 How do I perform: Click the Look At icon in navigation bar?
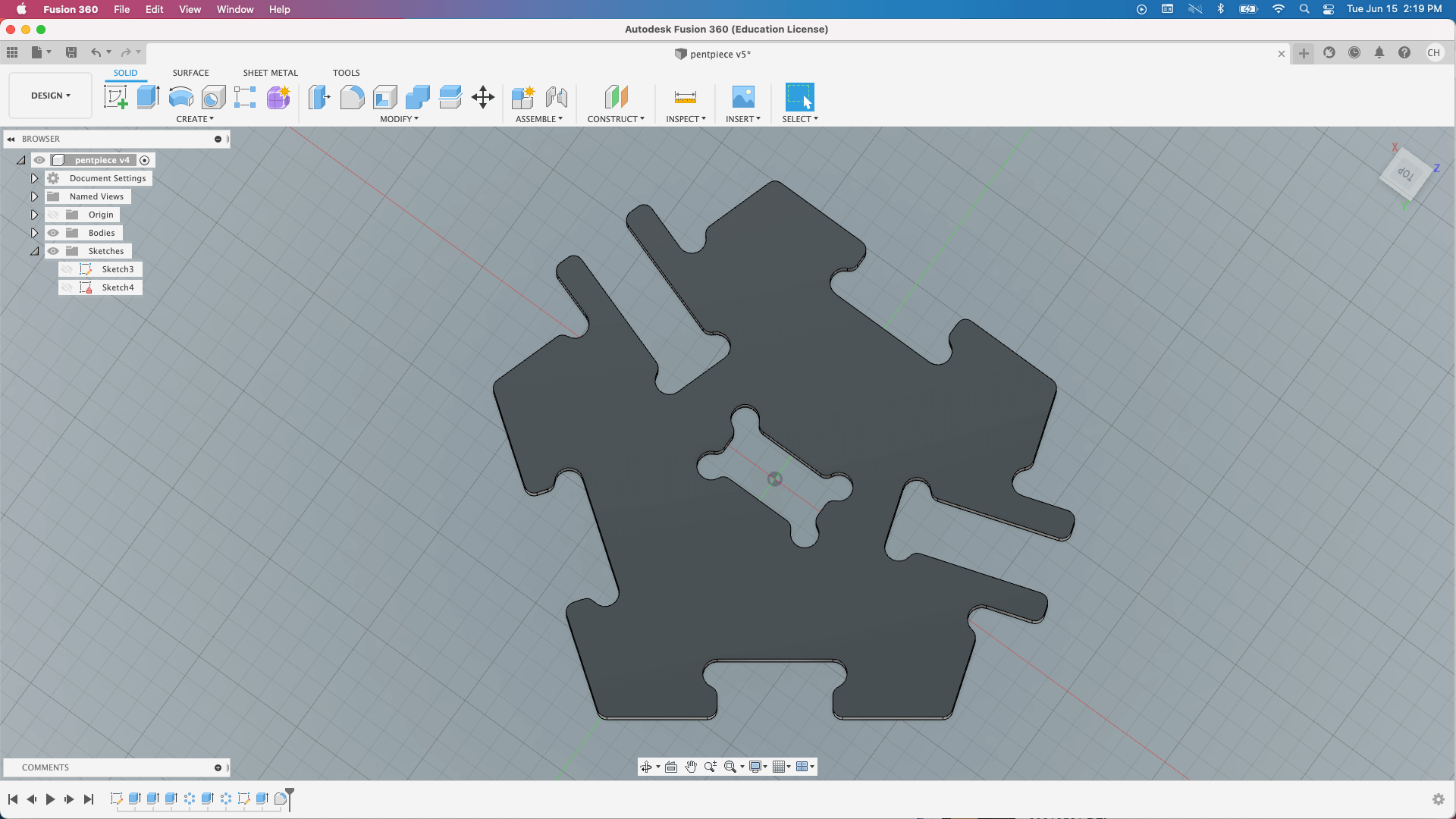point(671,767)
